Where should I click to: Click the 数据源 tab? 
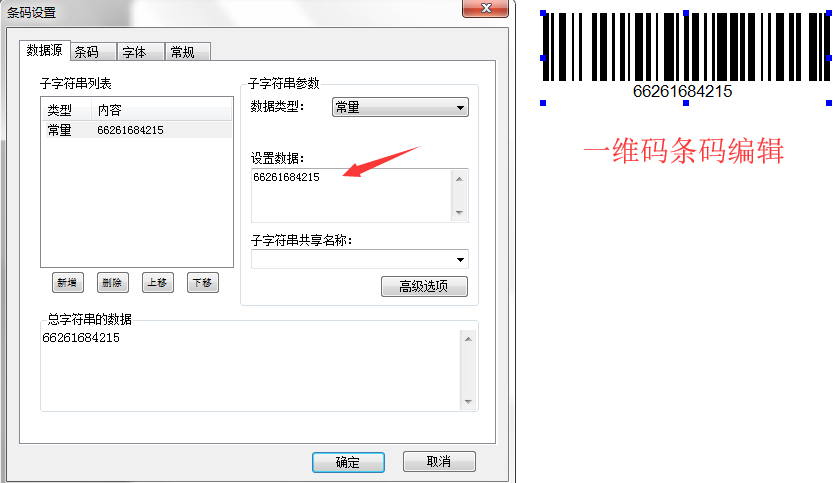pos(45,50)
